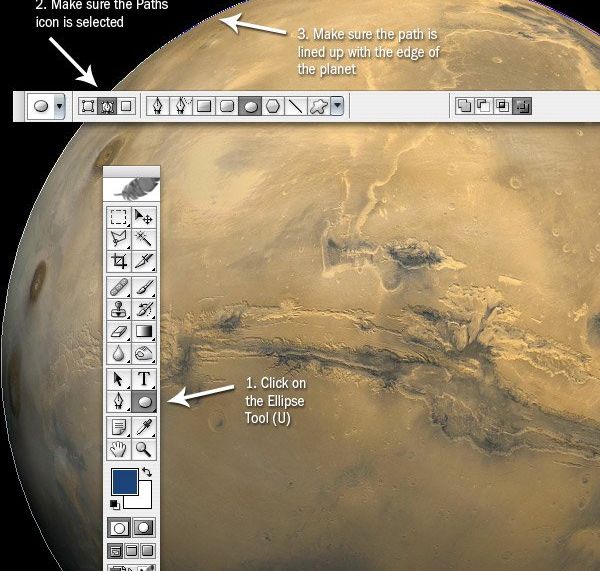Pick the Freeform Pen tool in options bar

pos(181,106)
